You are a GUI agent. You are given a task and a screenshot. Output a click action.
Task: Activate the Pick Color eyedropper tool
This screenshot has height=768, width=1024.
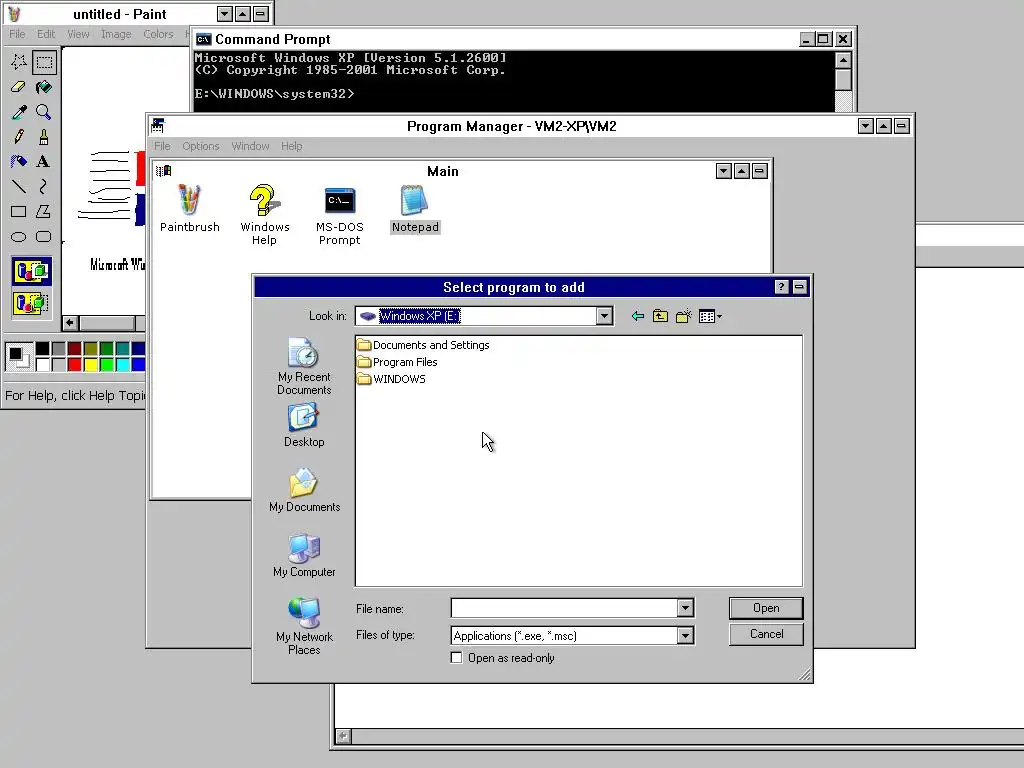click(18, 112)
